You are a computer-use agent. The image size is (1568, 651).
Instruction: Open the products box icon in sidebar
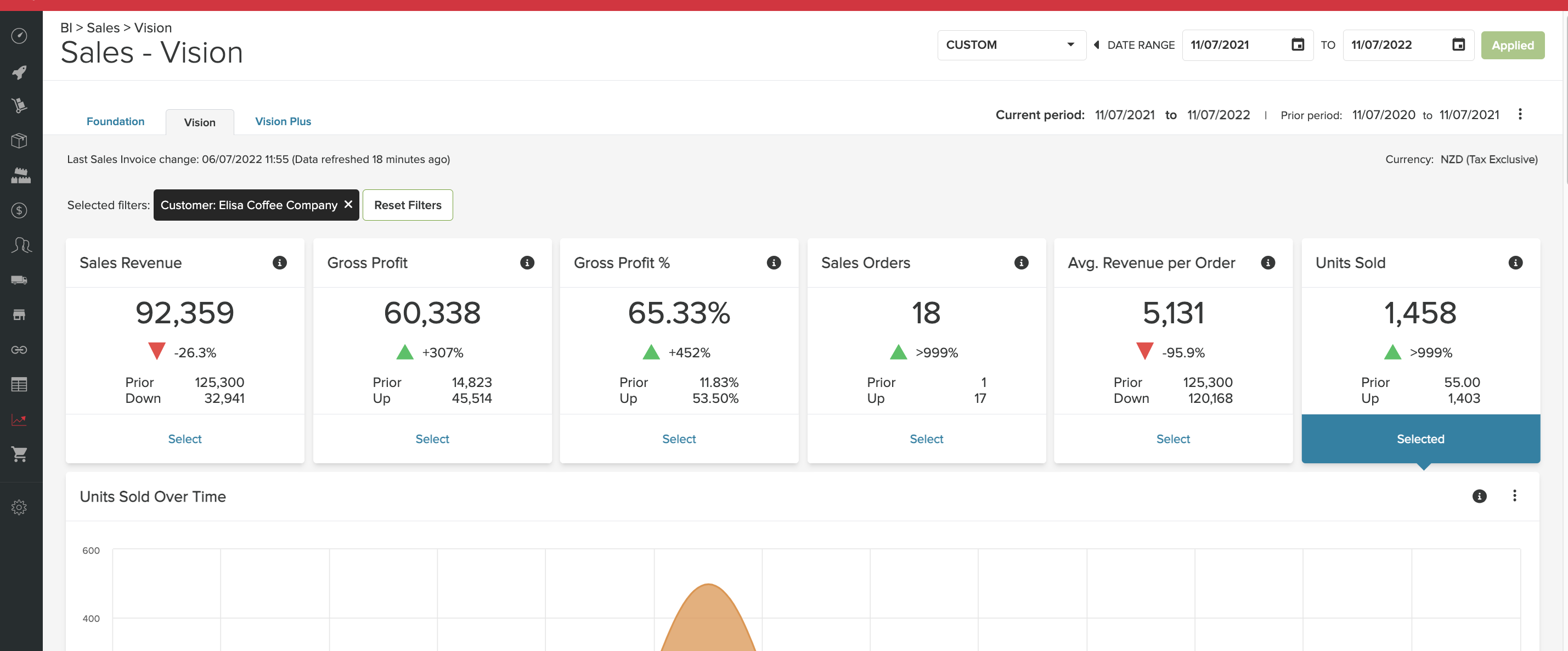[19, 141]
